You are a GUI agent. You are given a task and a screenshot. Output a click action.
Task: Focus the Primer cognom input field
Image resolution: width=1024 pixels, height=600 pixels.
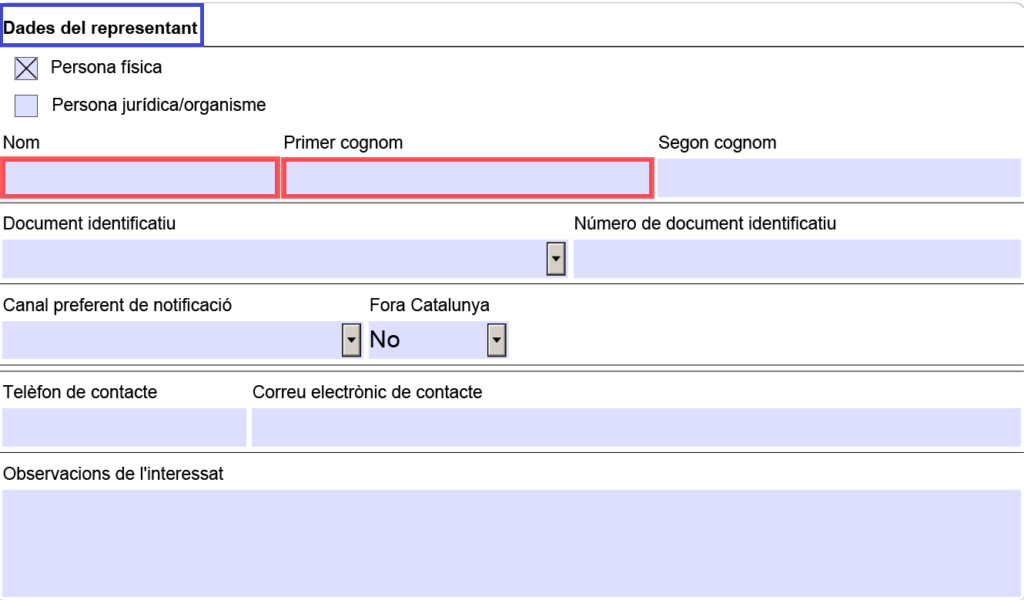coord(467,178)
